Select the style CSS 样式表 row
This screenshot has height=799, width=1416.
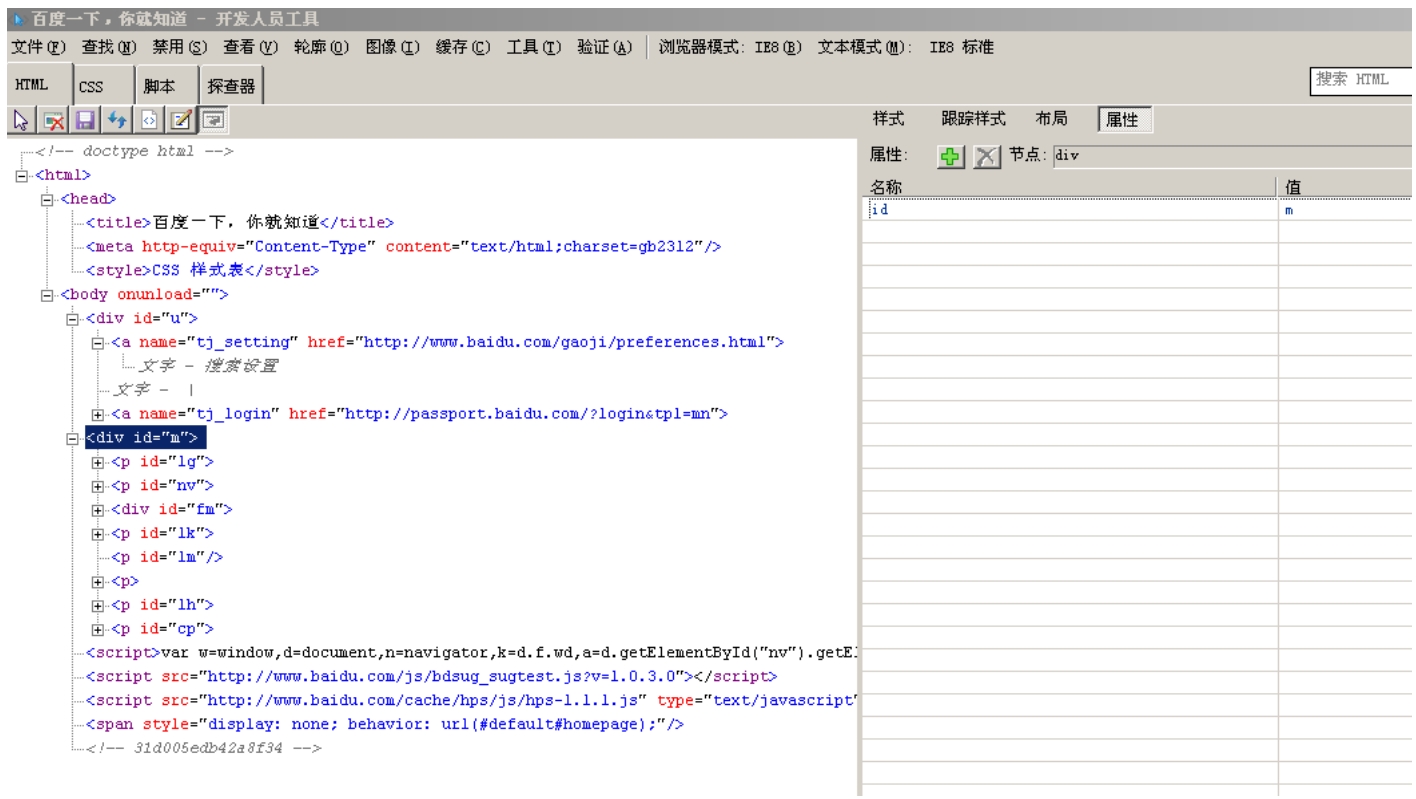point(203,270)
